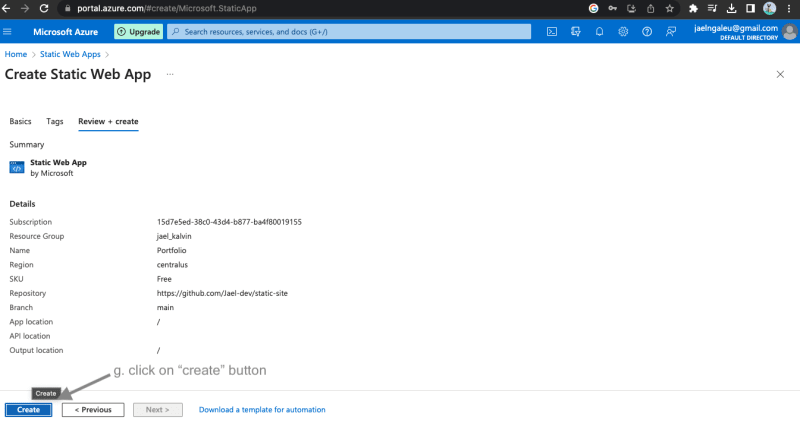Open the browser extensions puzzle icon
This screenshot has width=800, height=423.
(693, 8)
